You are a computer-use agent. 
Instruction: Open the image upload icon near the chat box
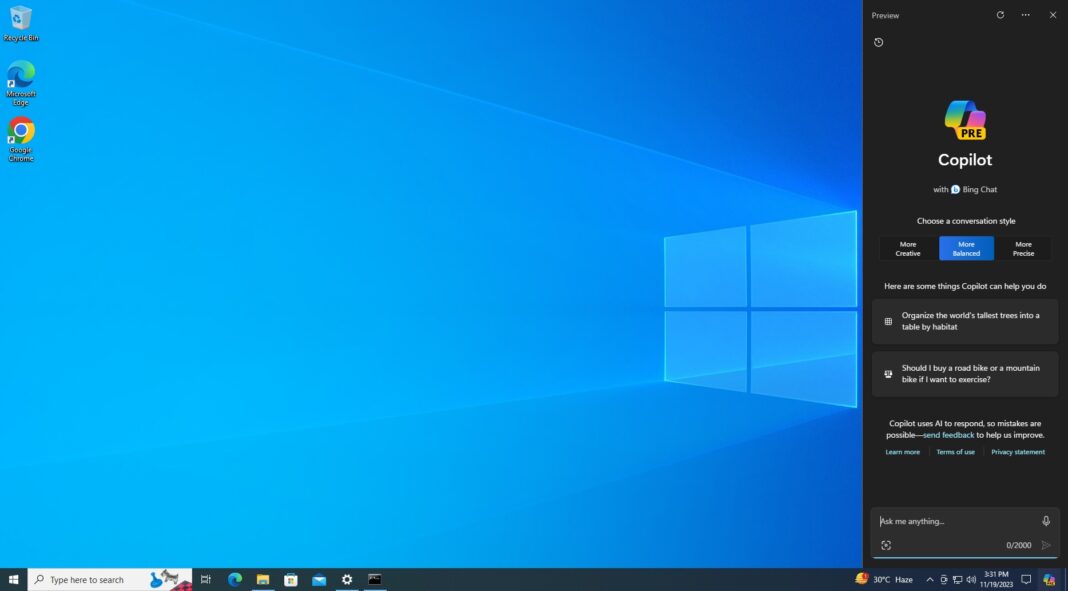886,545
